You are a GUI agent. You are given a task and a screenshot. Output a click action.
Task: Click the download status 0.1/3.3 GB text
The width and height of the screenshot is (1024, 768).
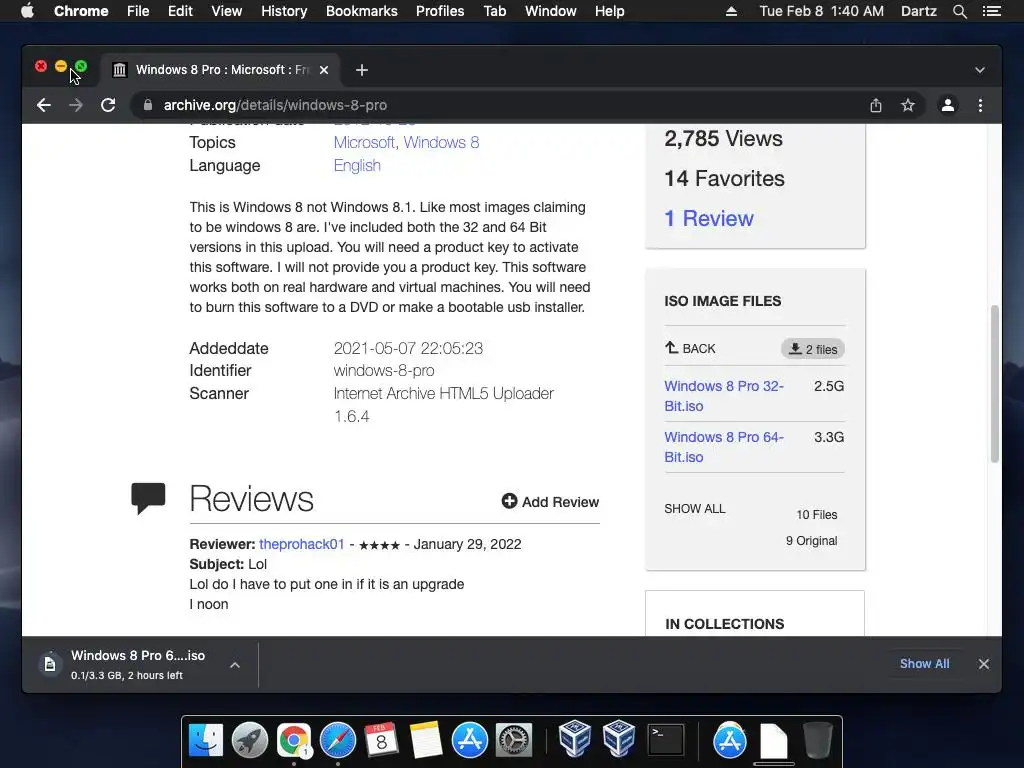127,675
